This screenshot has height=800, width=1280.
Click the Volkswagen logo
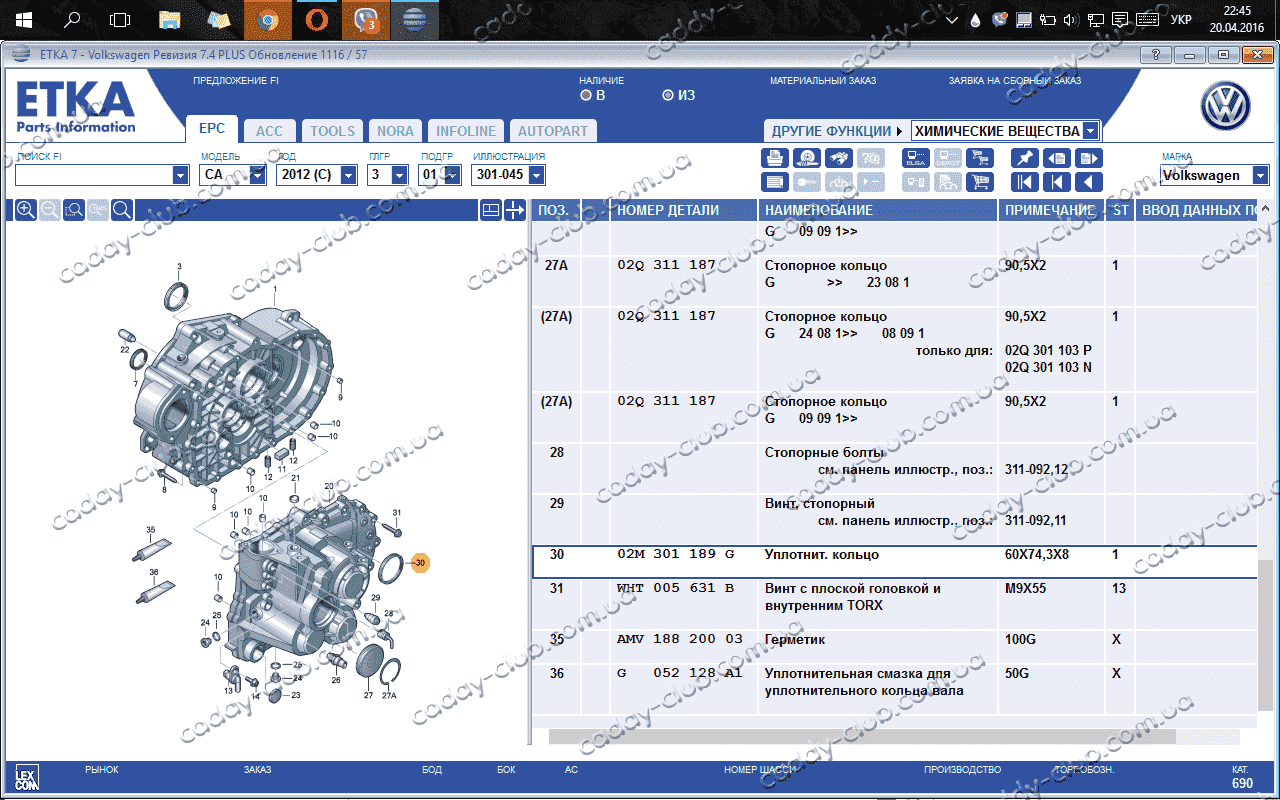pos(1226,106)
